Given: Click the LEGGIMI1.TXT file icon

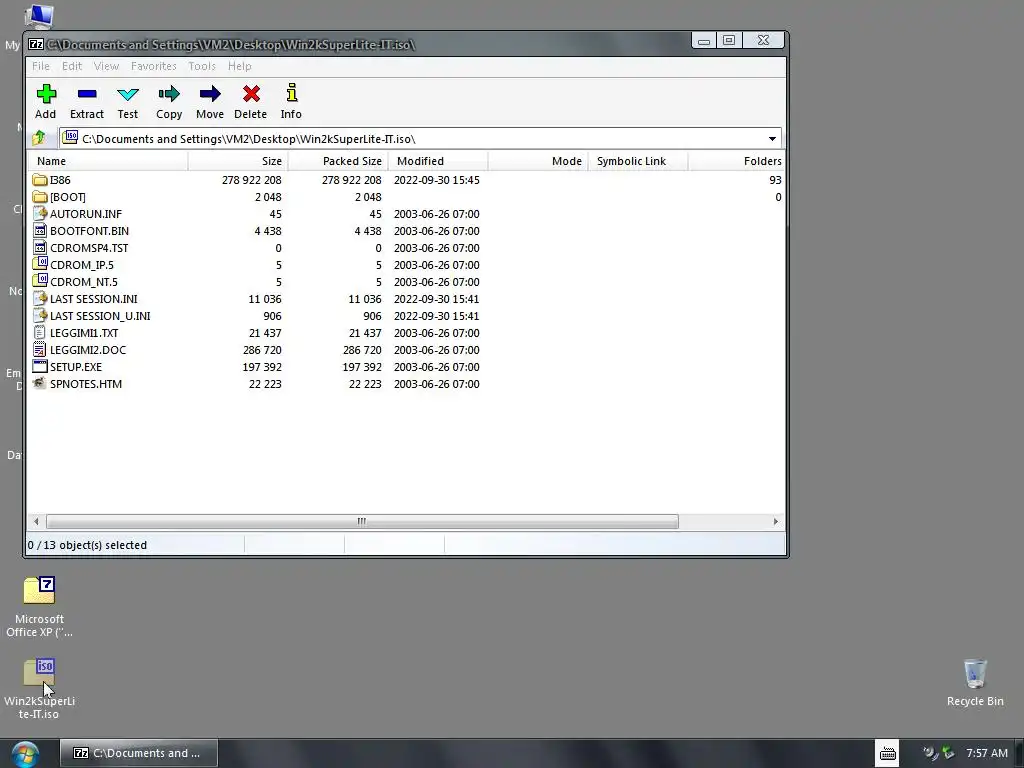Looking at the screenshot, I should click(x=40, y=332).
